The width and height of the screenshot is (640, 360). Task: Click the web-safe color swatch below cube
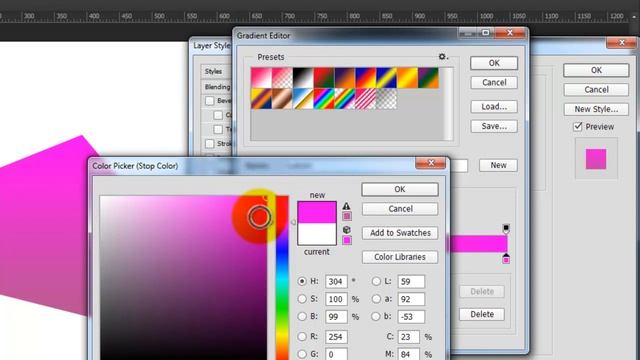tap(347, 240)
